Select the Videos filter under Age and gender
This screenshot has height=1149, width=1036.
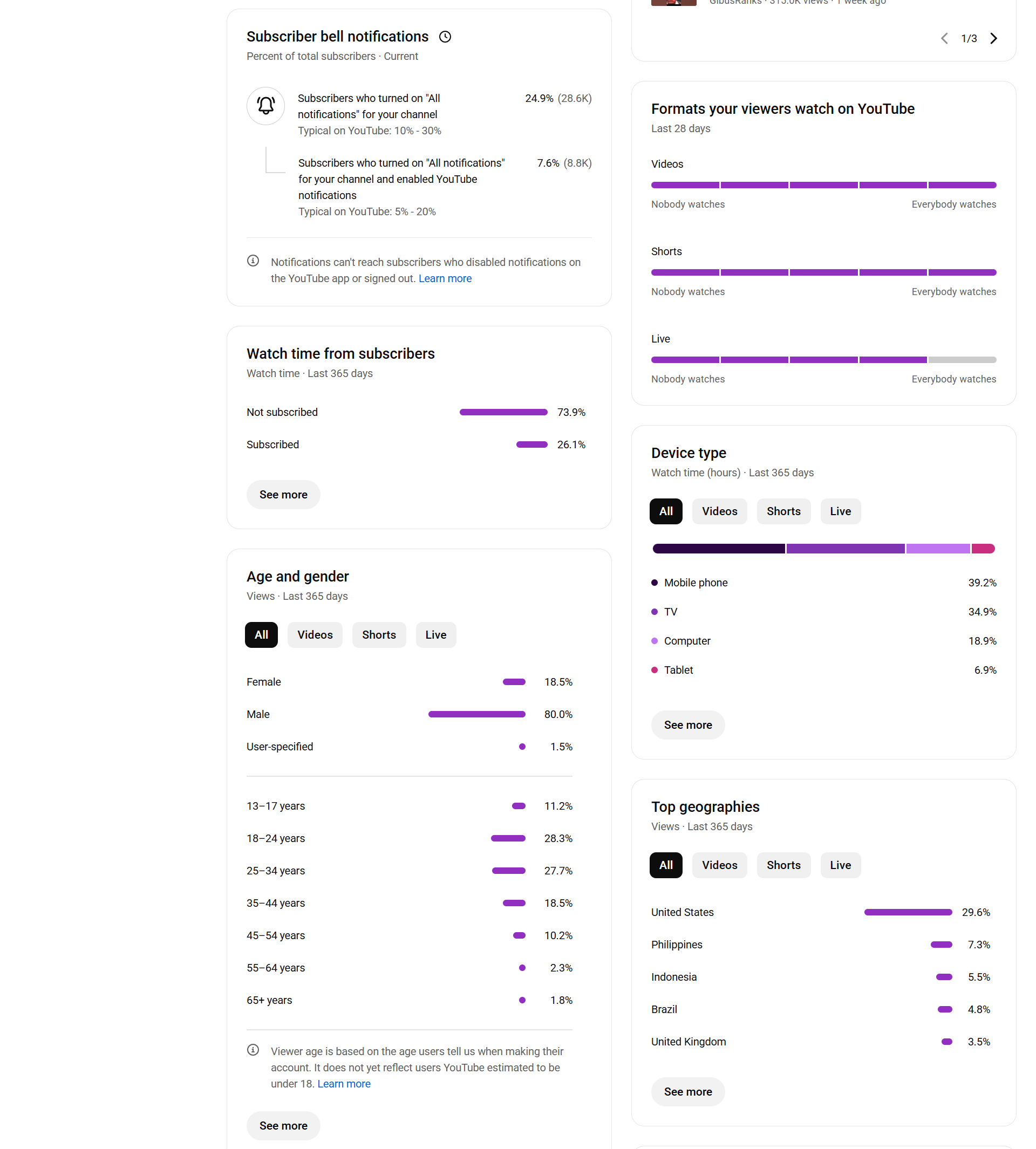pyautogui.click(x=315, y=635)
